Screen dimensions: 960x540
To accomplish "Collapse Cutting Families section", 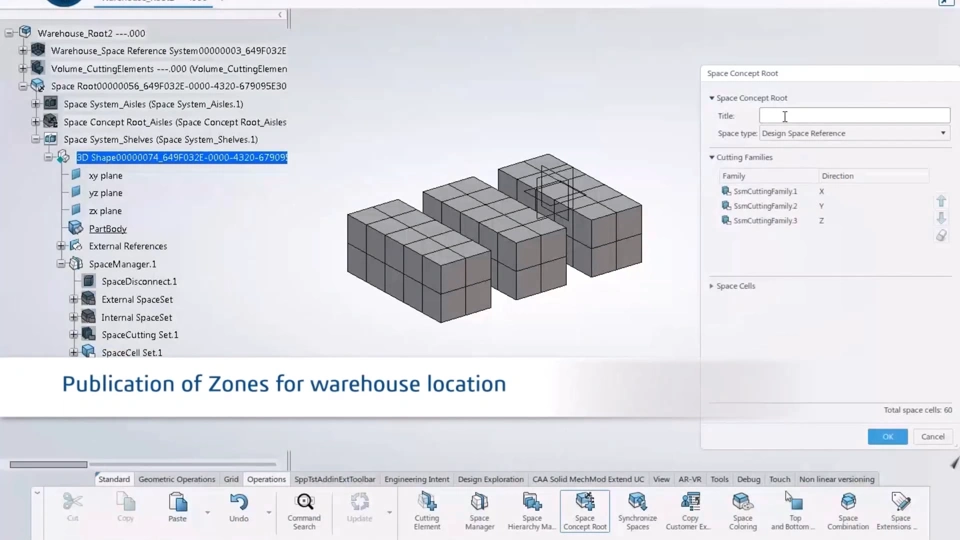I will [x=711, y=157].
